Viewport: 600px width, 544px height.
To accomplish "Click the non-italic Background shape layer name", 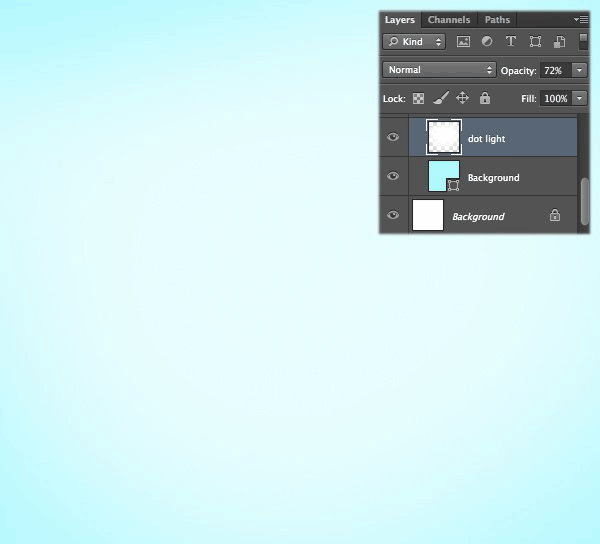I will point(494,178).
